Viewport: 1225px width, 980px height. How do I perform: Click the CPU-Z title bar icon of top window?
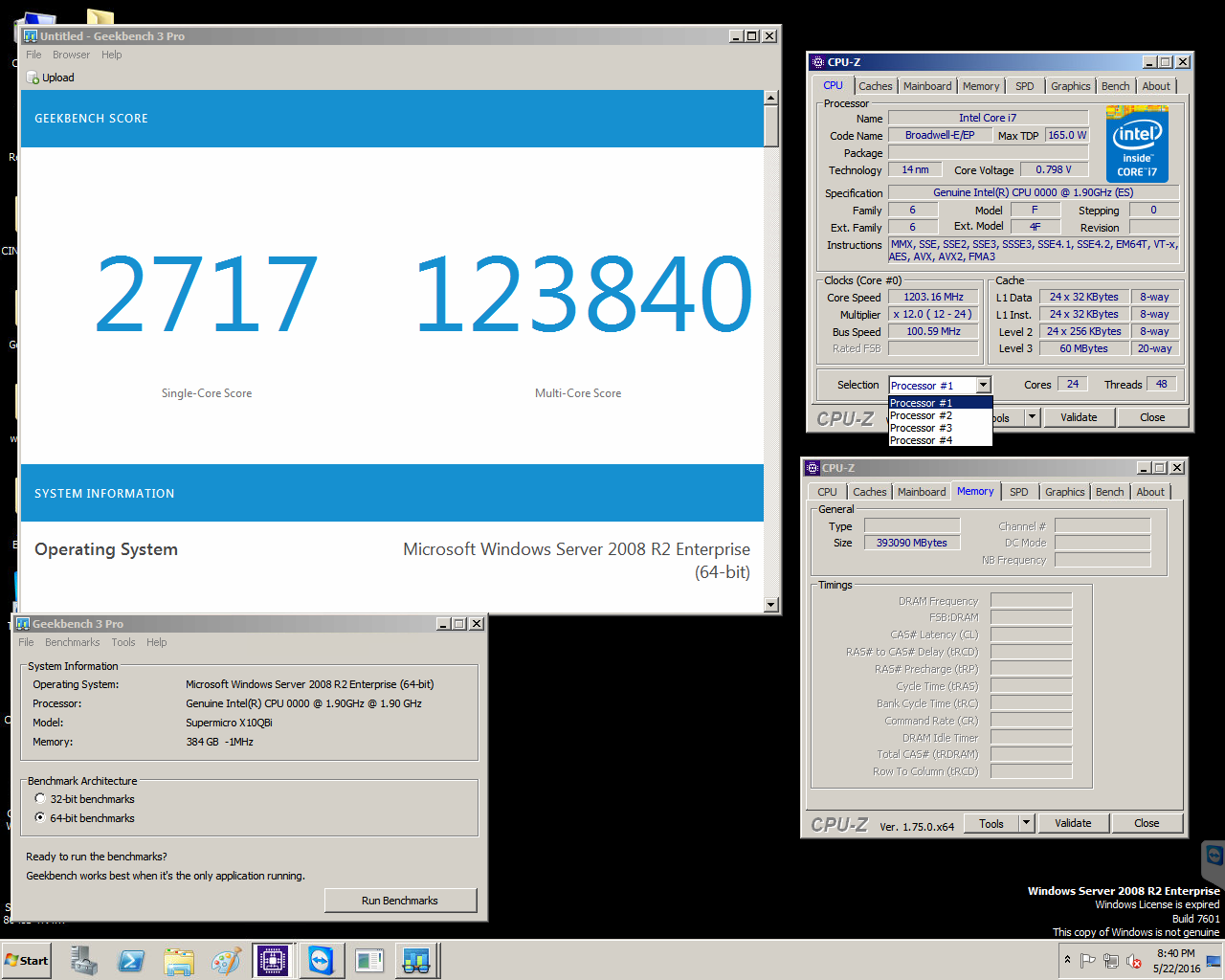(817, 62)
